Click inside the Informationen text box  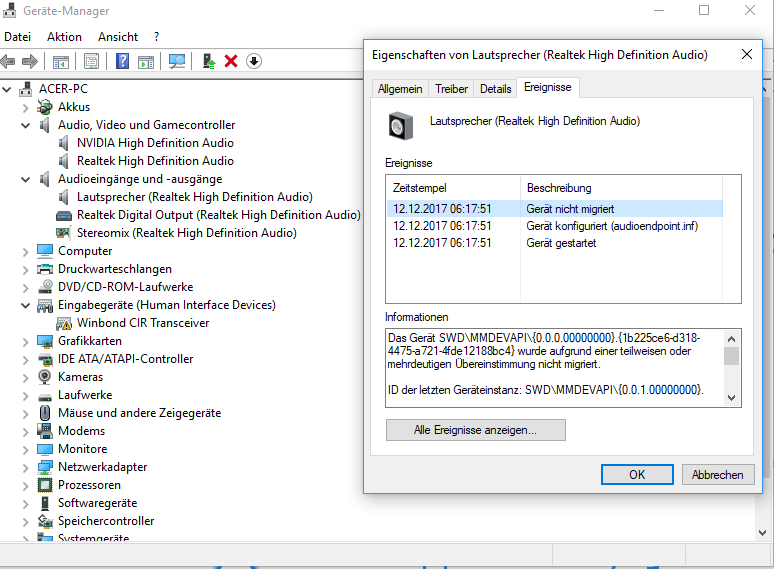(x=555, y=368)
